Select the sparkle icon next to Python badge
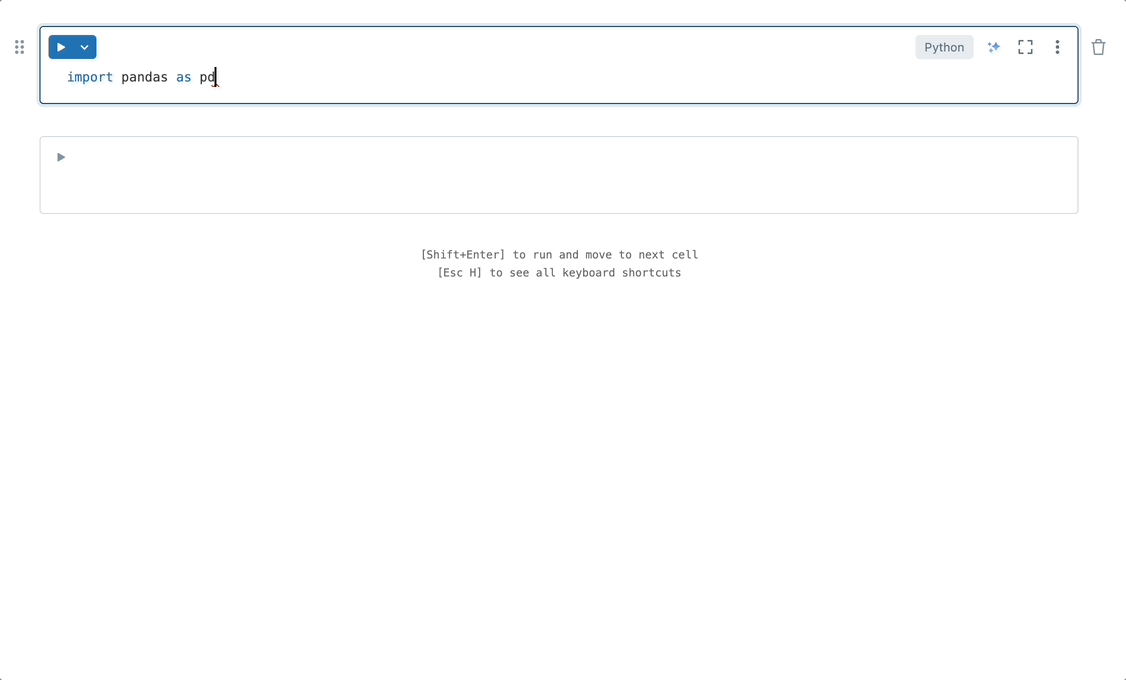 pos(993,46)
